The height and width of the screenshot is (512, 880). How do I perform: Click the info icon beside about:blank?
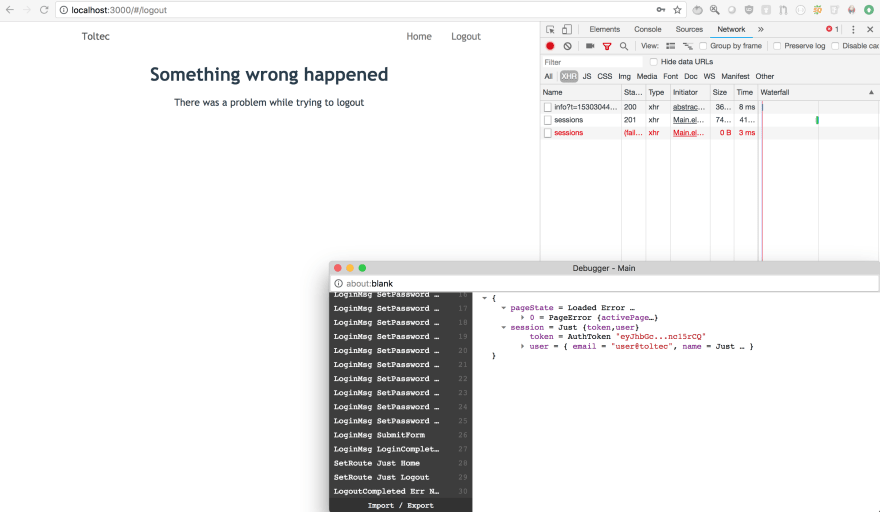pyautogui.click(x=338, y=284)
